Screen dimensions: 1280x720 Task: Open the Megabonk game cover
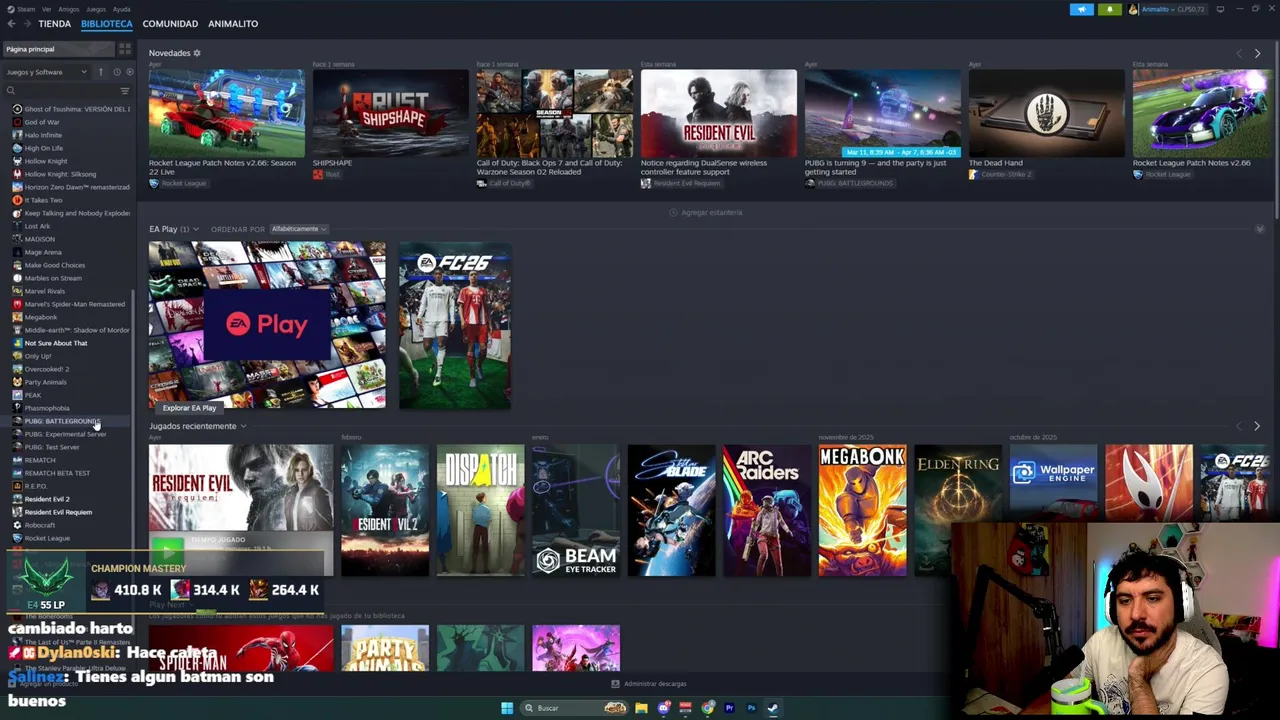click(x=862, y=510)
